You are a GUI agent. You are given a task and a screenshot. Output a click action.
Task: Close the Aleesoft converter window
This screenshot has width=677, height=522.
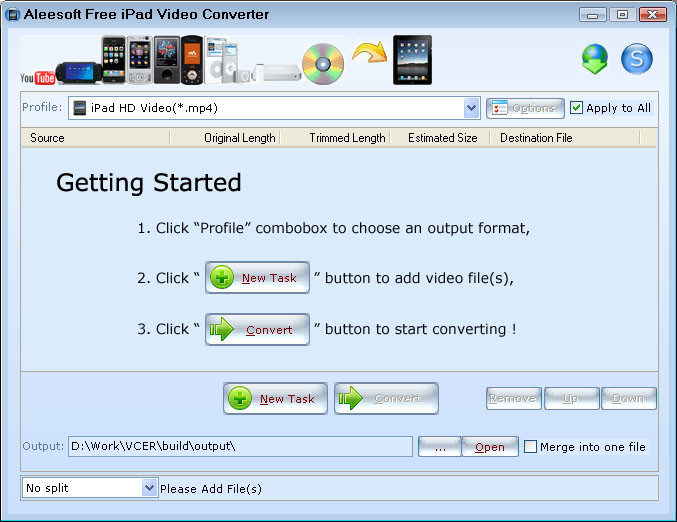652,15
